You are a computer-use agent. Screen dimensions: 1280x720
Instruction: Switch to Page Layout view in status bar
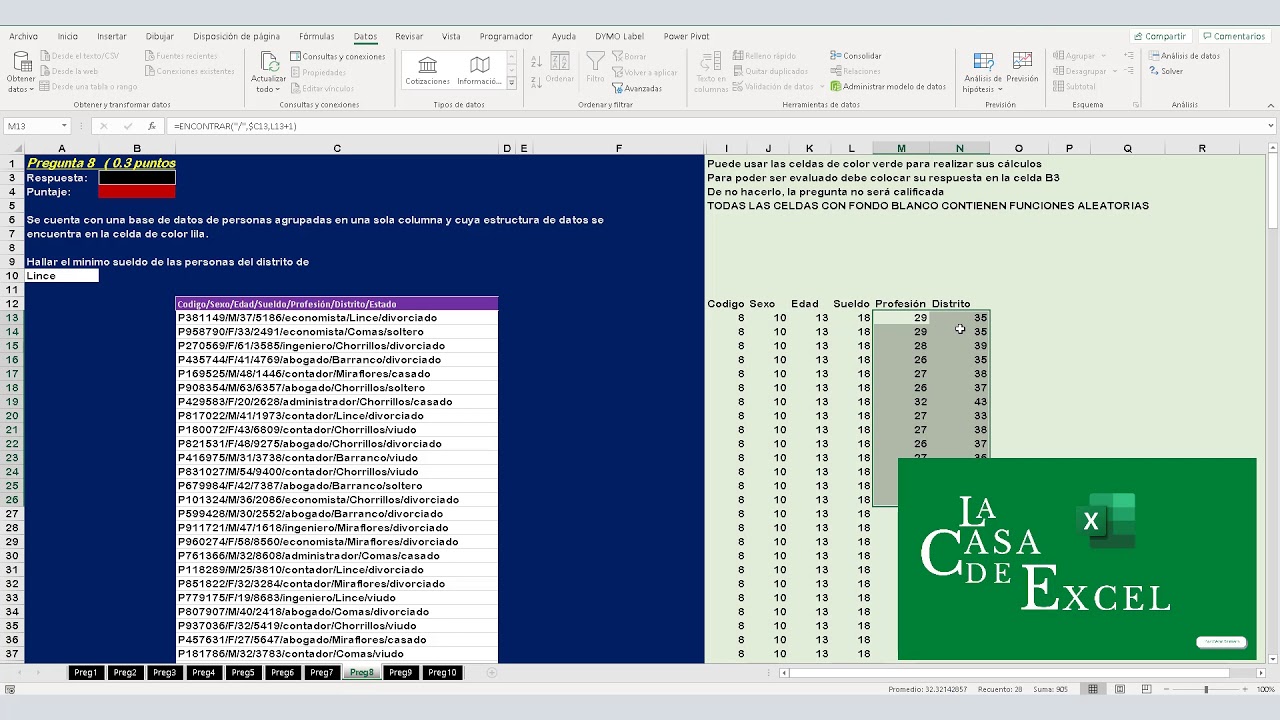1120,689
